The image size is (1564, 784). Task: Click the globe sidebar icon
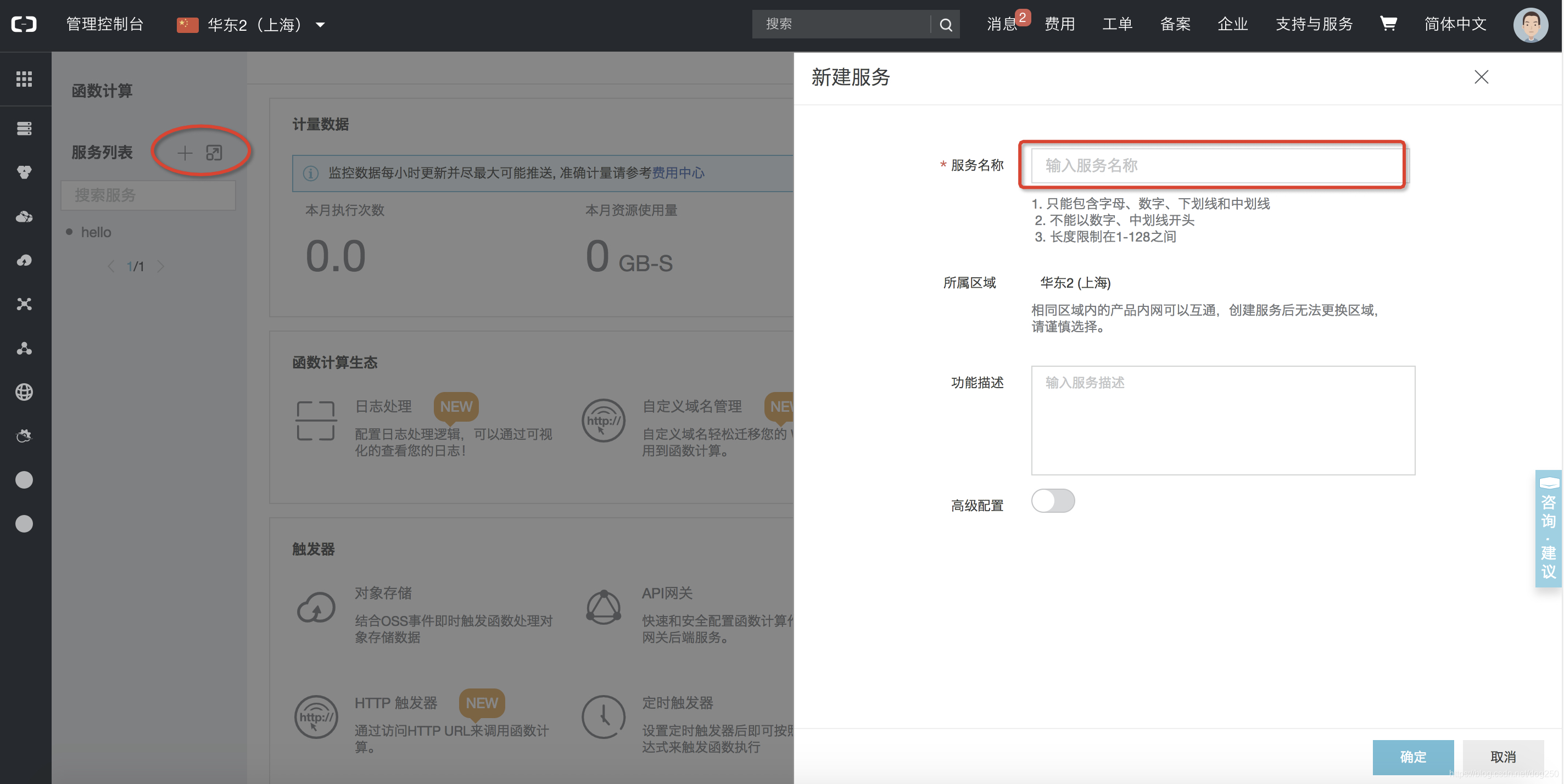pos(24,392)
